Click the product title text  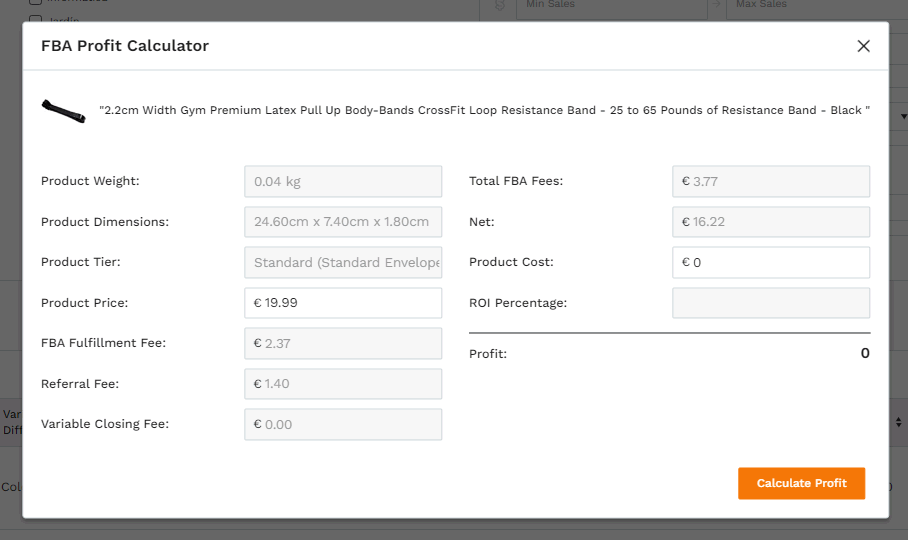pyautogui.click(x=484, y=110)
